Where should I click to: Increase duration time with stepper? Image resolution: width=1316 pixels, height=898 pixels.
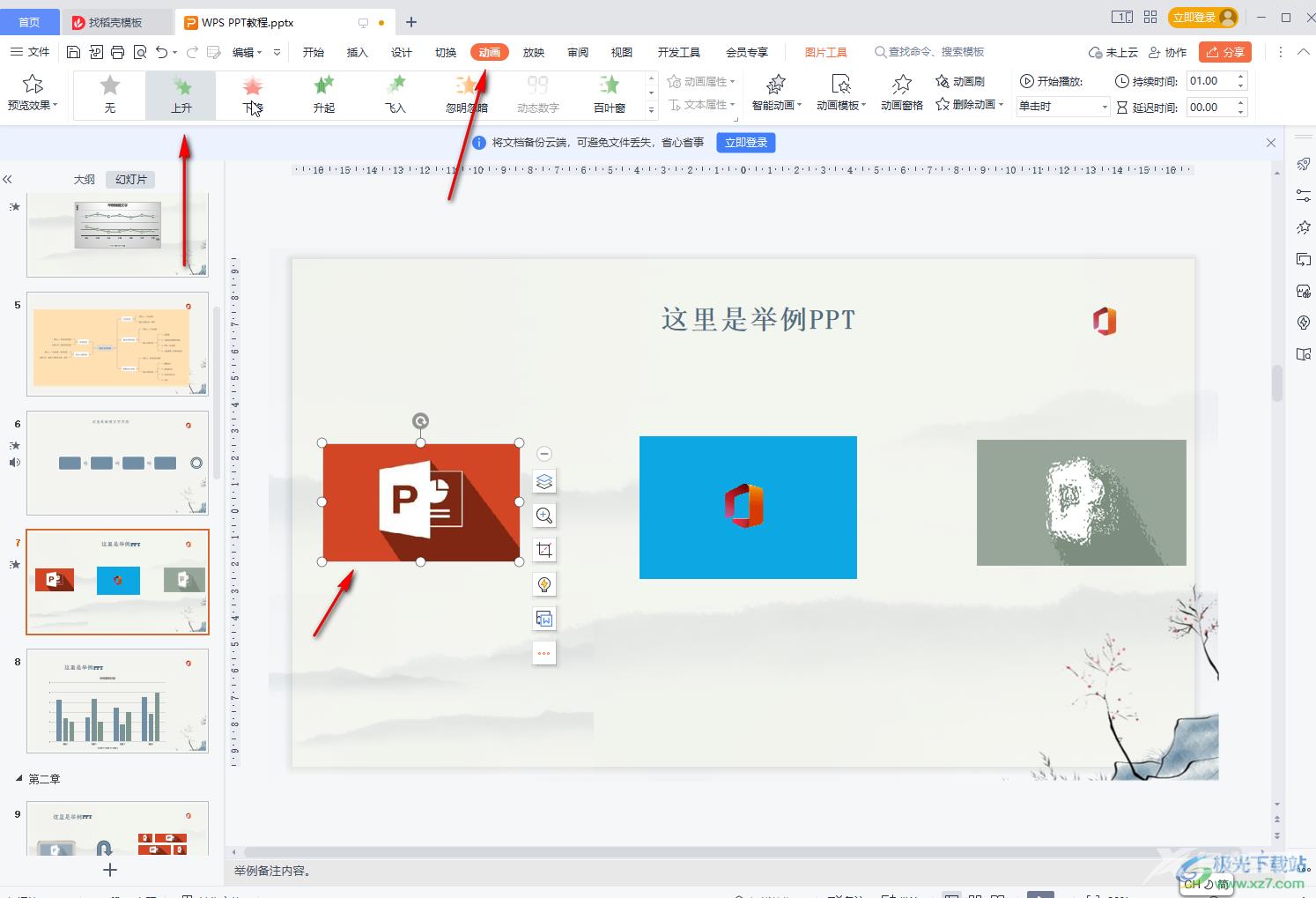[x=1241, y=77]
